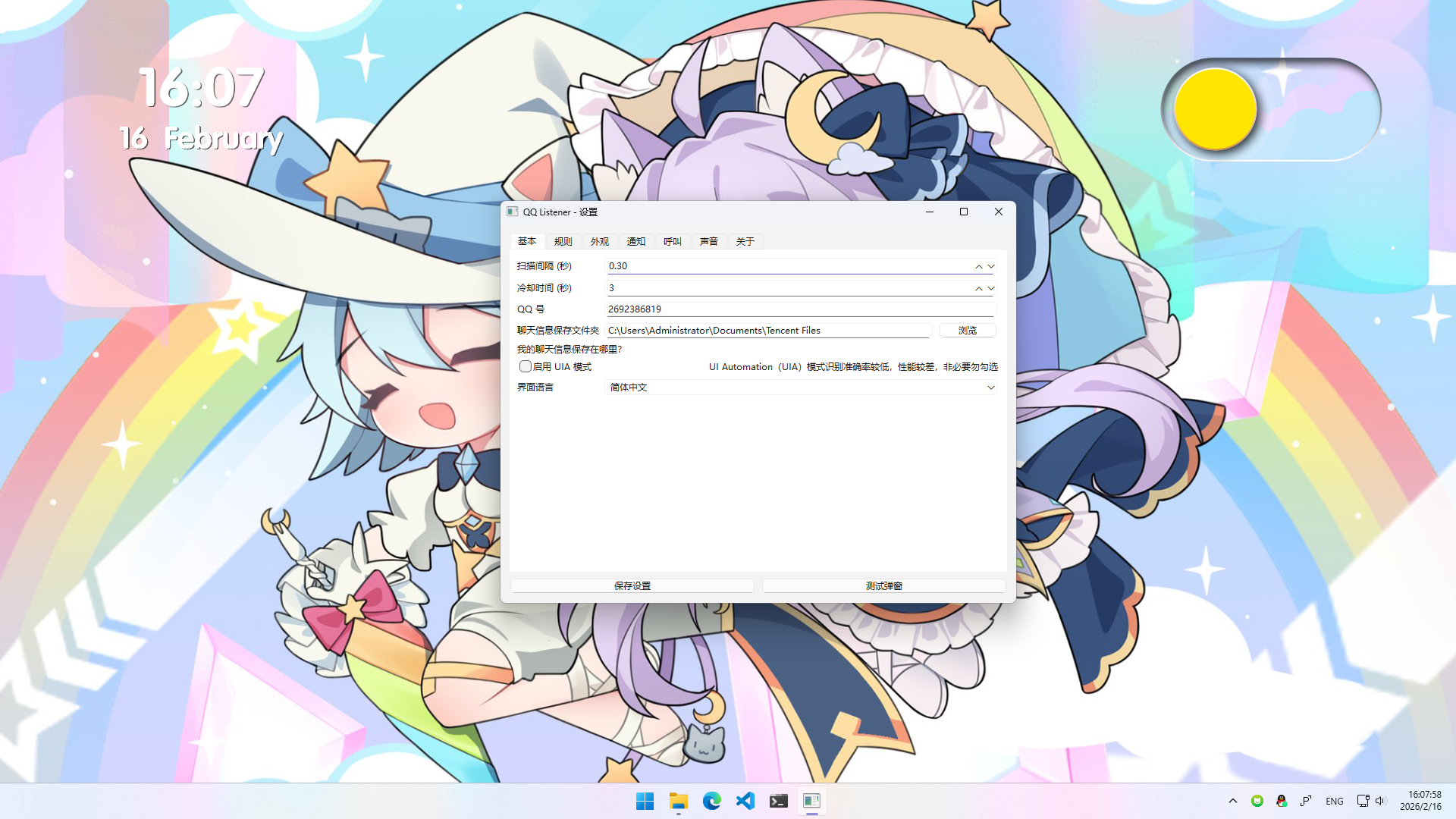Expand the 界面语言 language dropdown
1456x819 pixels.
[990, 388]
